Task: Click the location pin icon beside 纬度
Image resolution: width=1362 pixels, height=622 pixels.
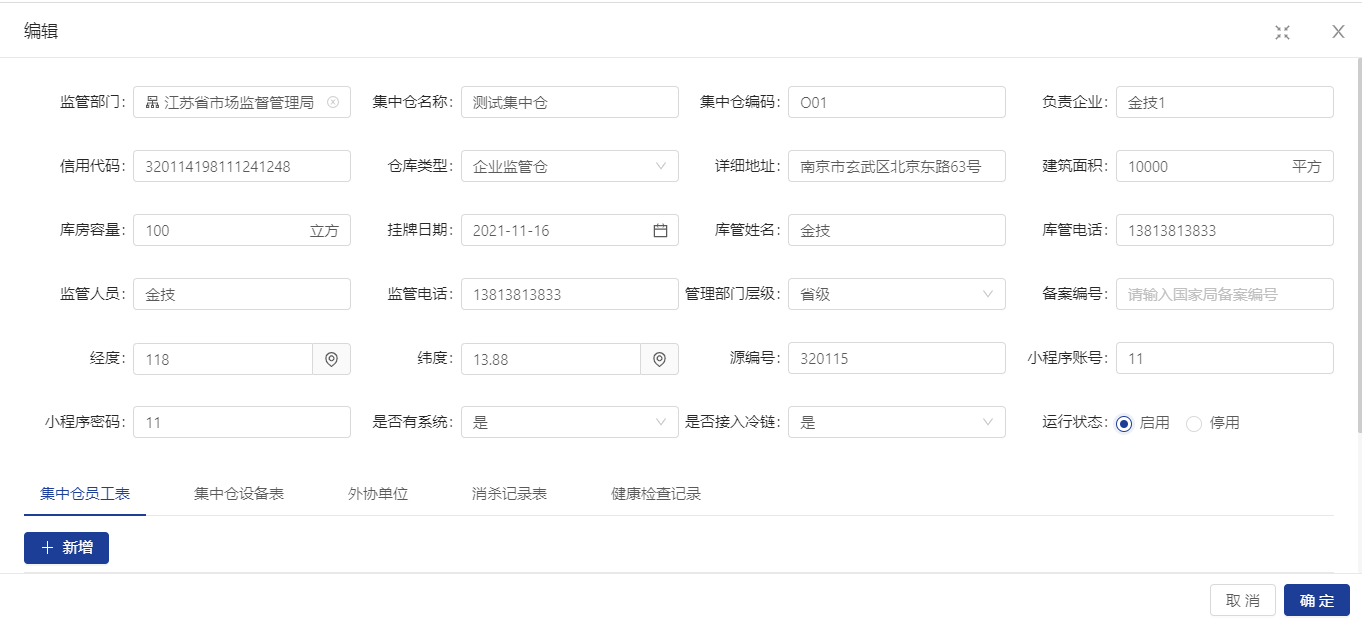Action: (x=659, y=359)
